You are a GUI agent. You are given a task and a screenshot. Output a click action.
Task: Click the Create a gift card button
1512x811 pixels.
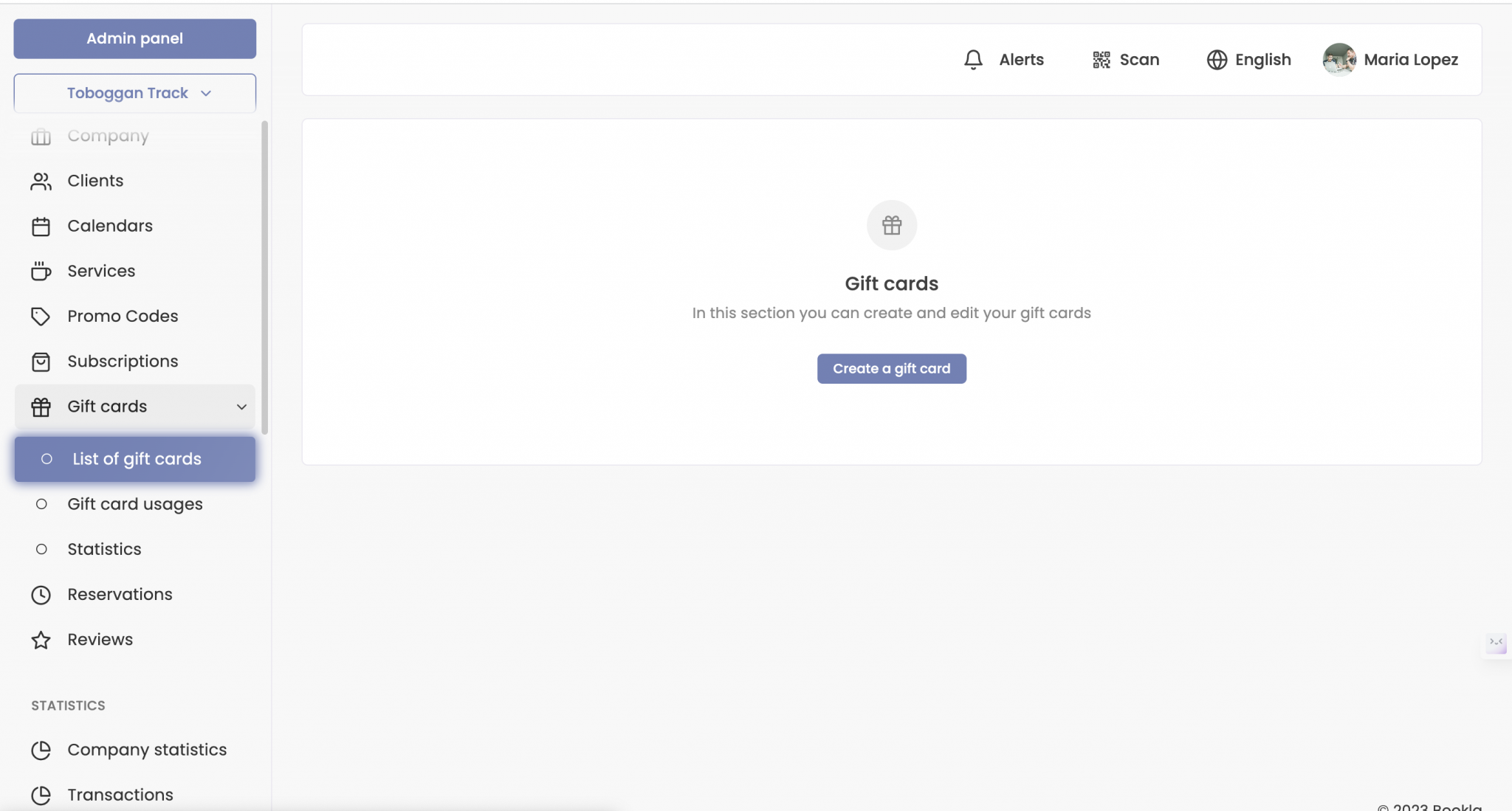[x=891, y=368]
